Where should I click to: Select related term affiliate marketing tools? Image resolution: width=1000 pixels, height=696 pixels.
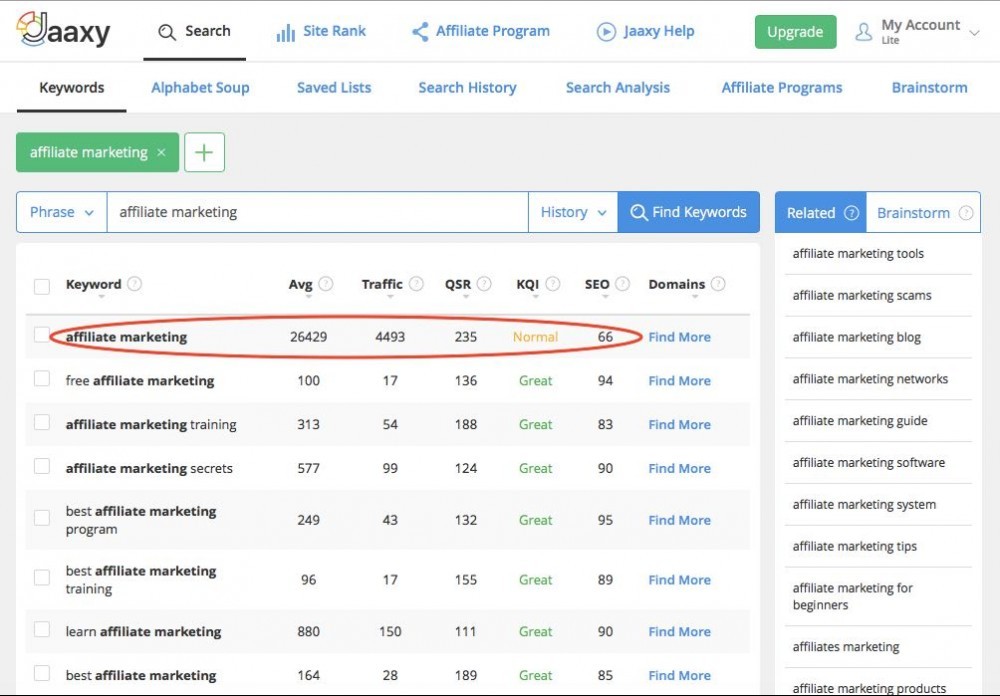pos(858,254)
